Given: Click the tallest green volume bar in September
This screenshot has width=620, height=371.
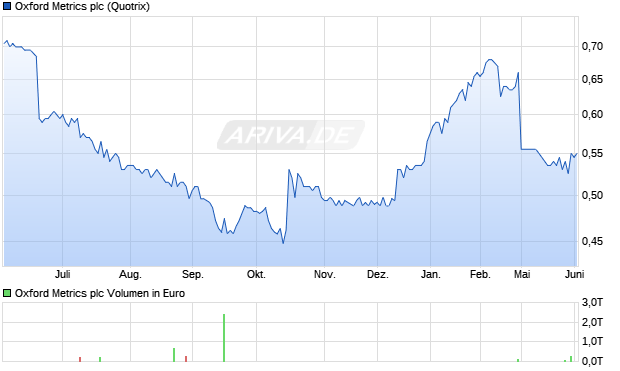Looking at the screenshot, I should [224, 338].
